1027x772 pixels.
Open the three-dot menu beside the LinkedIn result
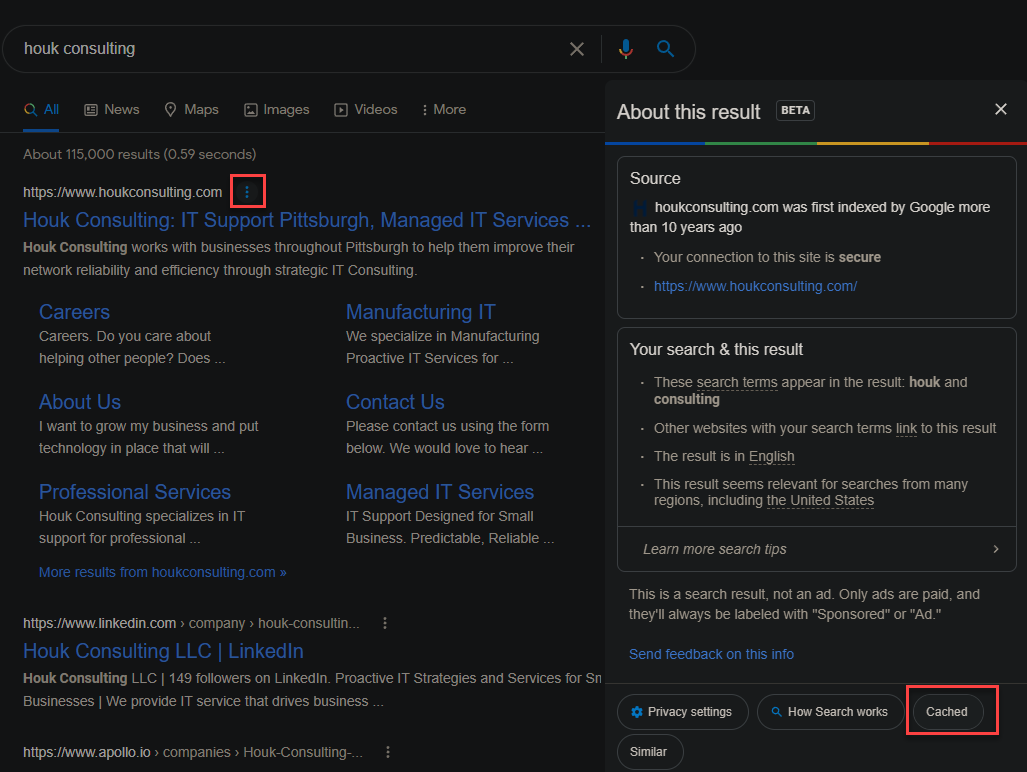385,623
